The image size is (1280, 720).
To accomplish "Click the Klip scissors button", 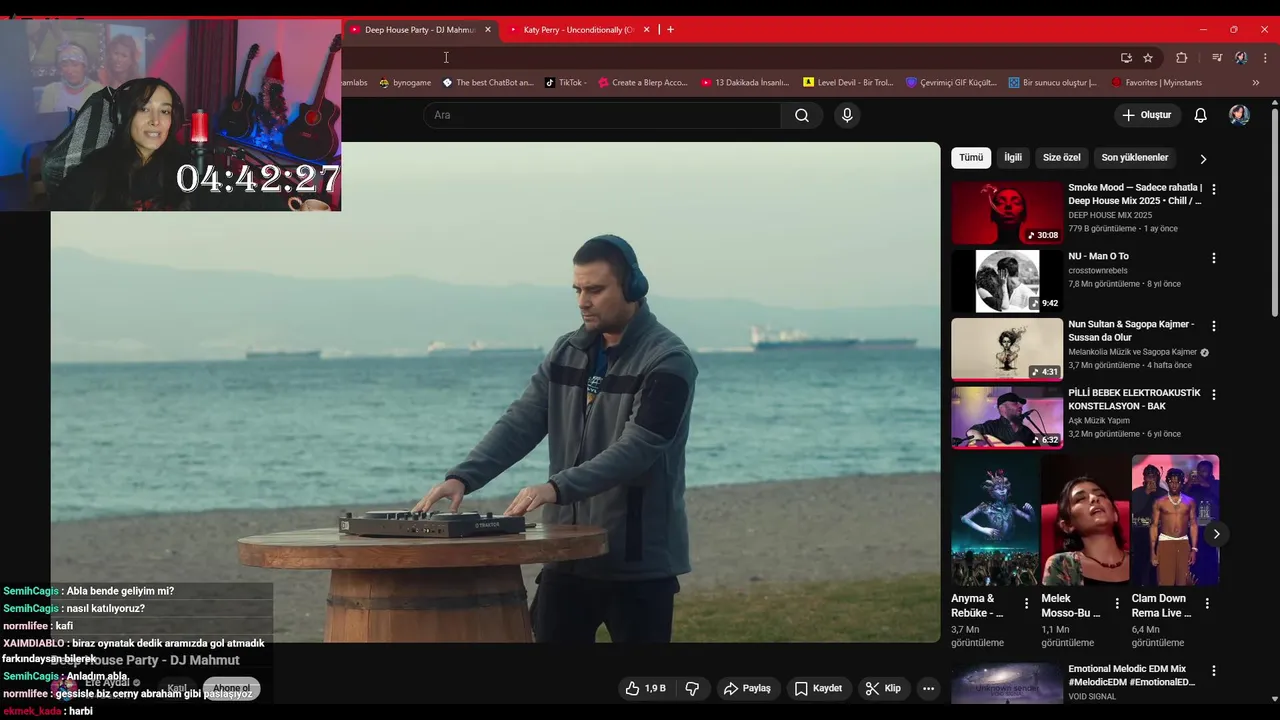I will 883,688.
